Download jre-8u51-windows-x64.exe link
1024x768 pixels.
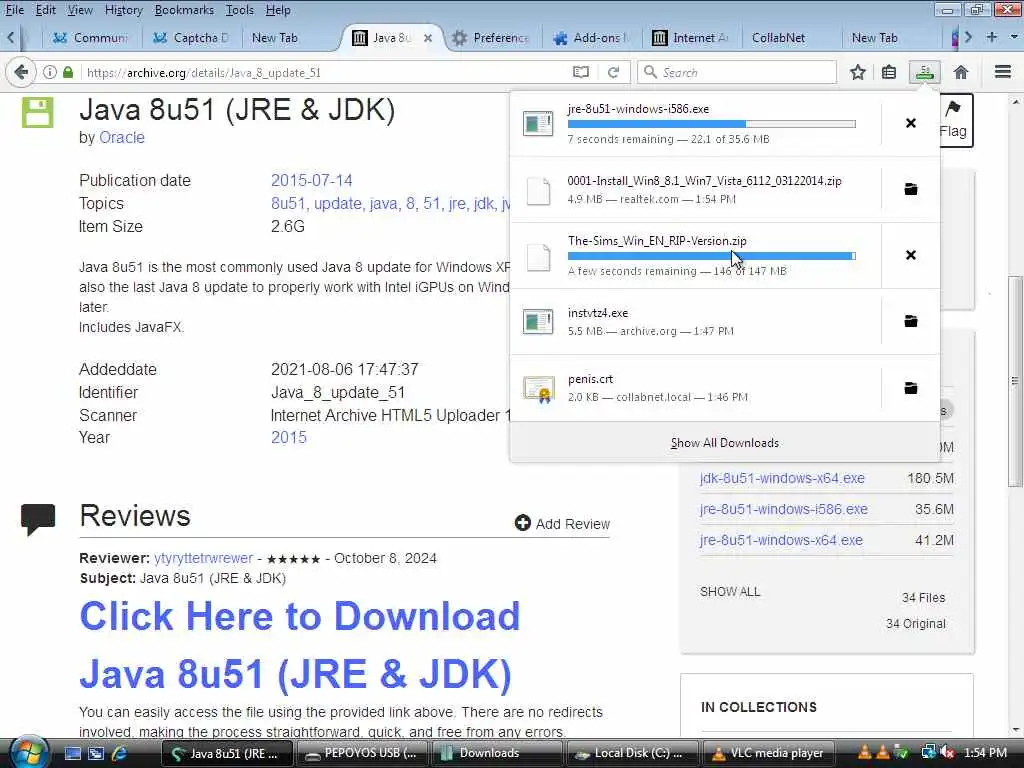click(781, 540)
